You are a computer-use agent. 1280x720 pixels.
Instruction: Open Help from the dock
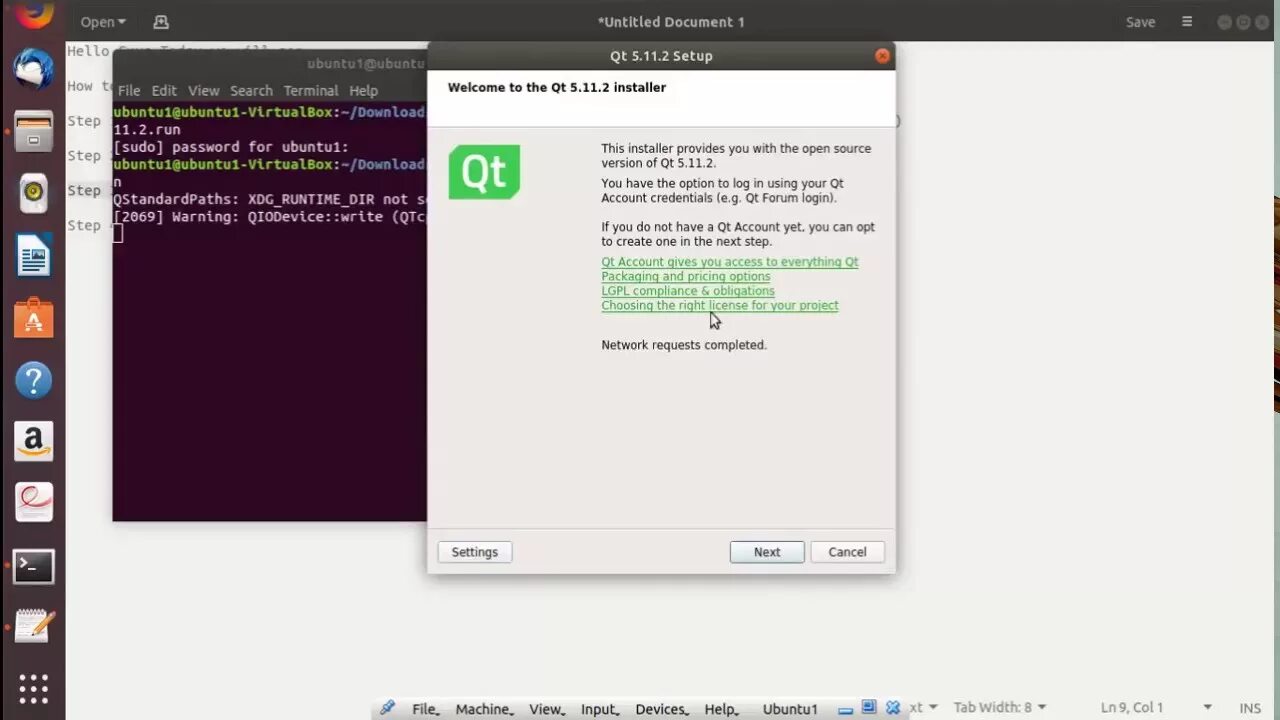(x=33, y=380)
